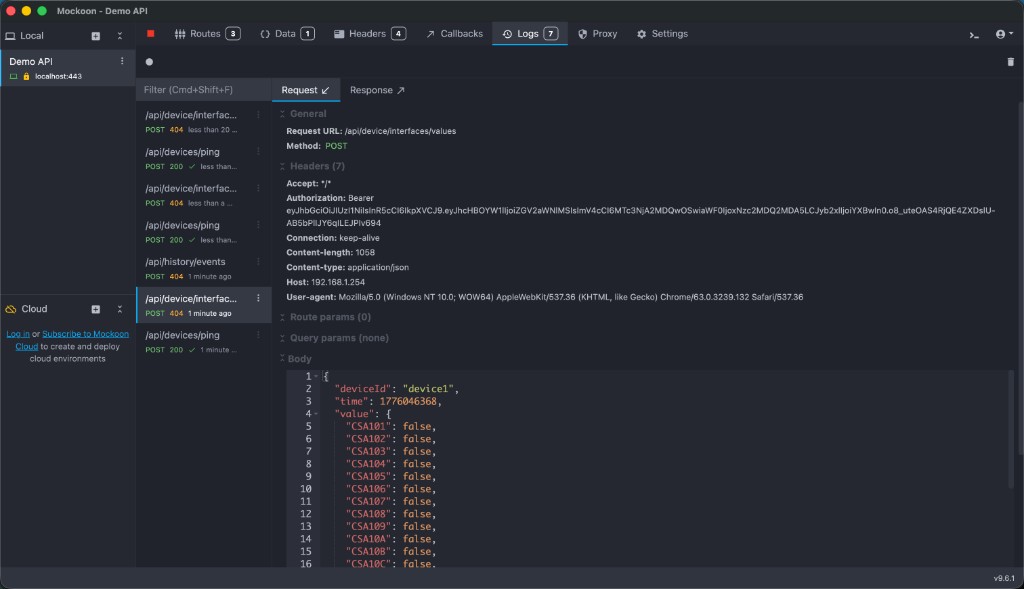Viewport: 1024px width, 589px height.
Task: Open menu for first /api/devices/ping log
Action: pos(258,151)
